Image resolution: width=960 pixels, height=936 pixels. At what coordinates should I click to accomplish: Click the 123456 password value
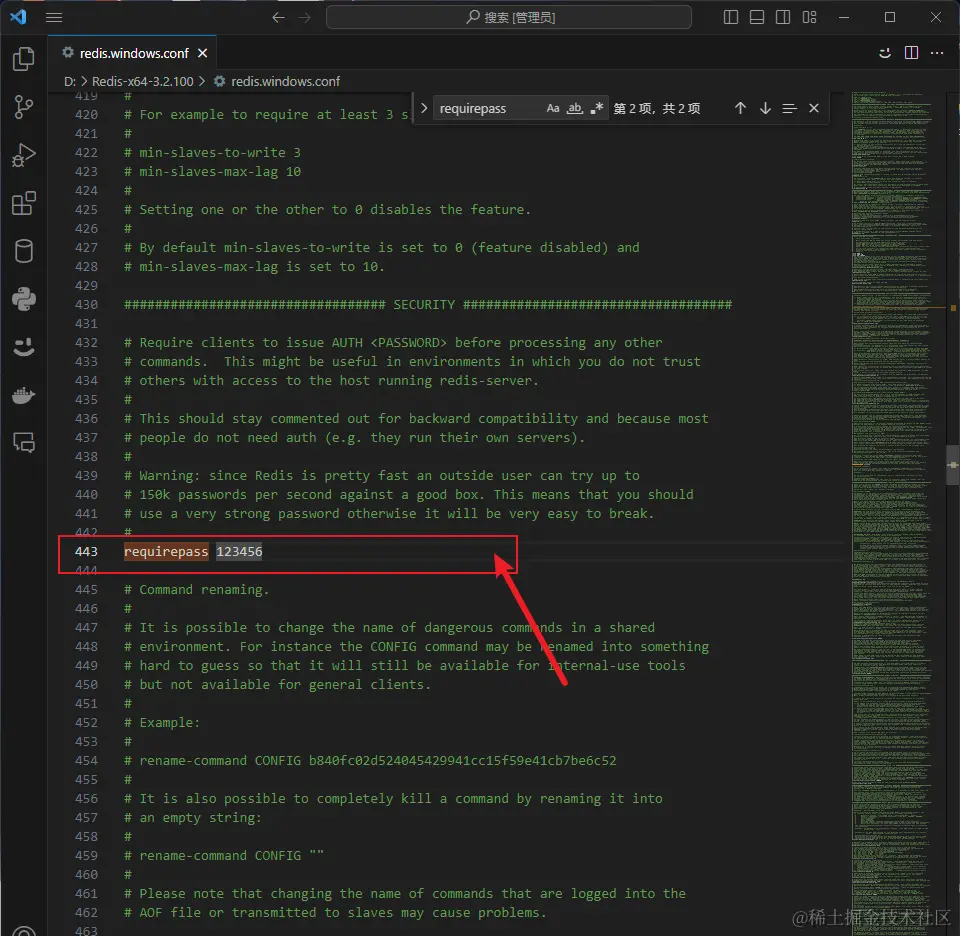point(239,552)
